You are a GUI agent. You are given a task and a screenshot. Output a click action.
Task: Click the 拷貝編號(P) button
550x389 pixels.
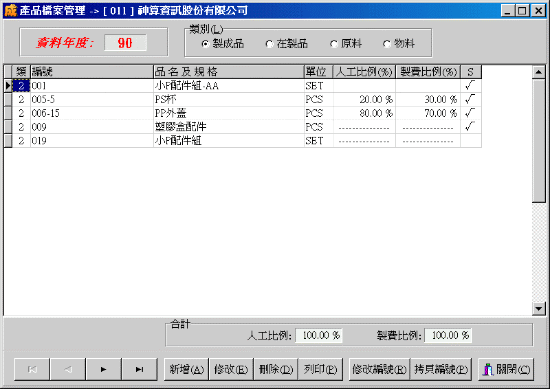point(441,369)
